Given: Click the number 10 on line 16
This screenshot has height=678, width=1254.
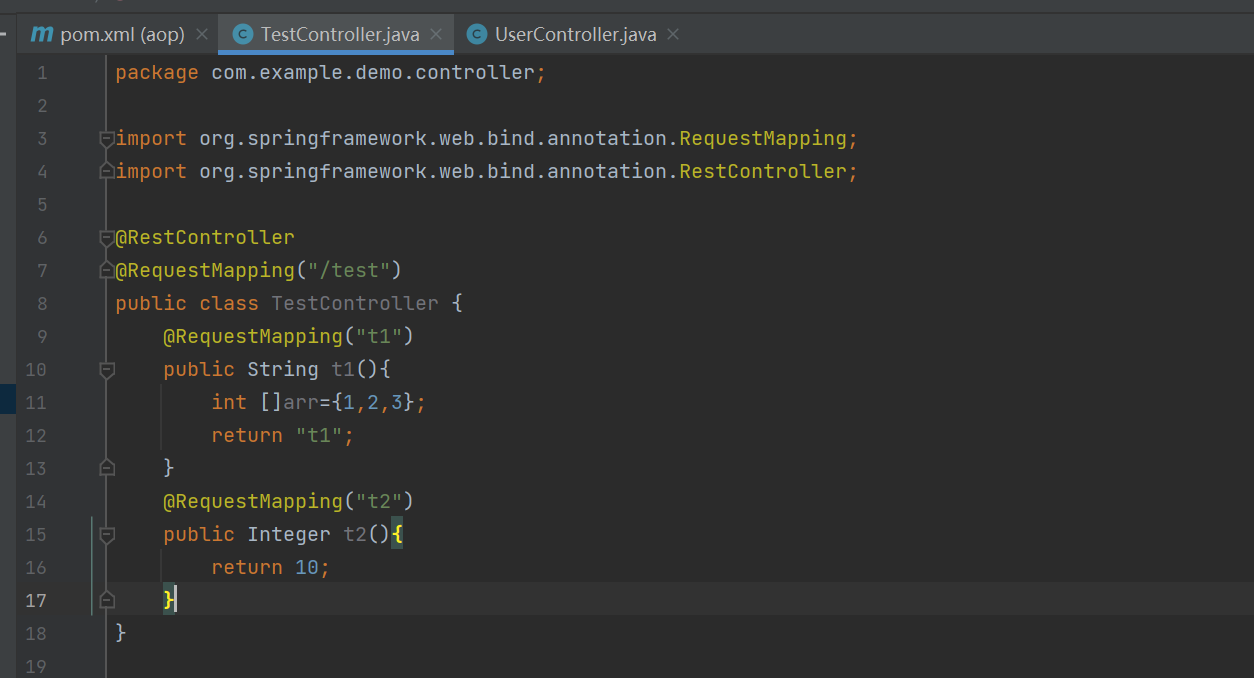Looking at the screenshot, I should click(x=307, y=567).
